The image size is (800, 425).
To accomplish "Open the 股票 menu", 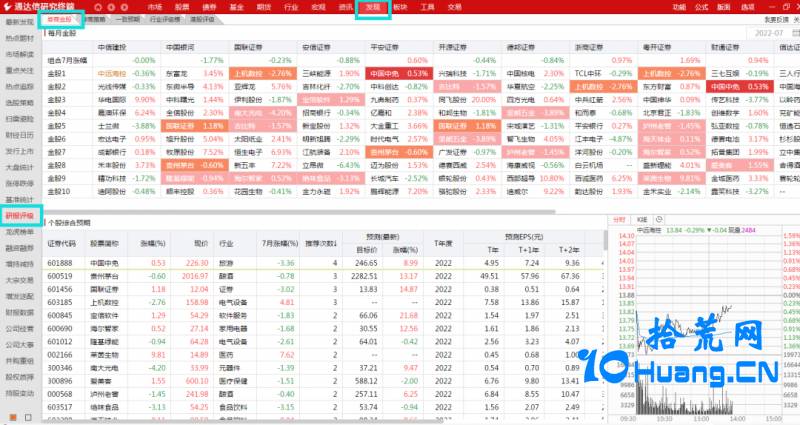I will pyautogui.click(x=182, y=7).
